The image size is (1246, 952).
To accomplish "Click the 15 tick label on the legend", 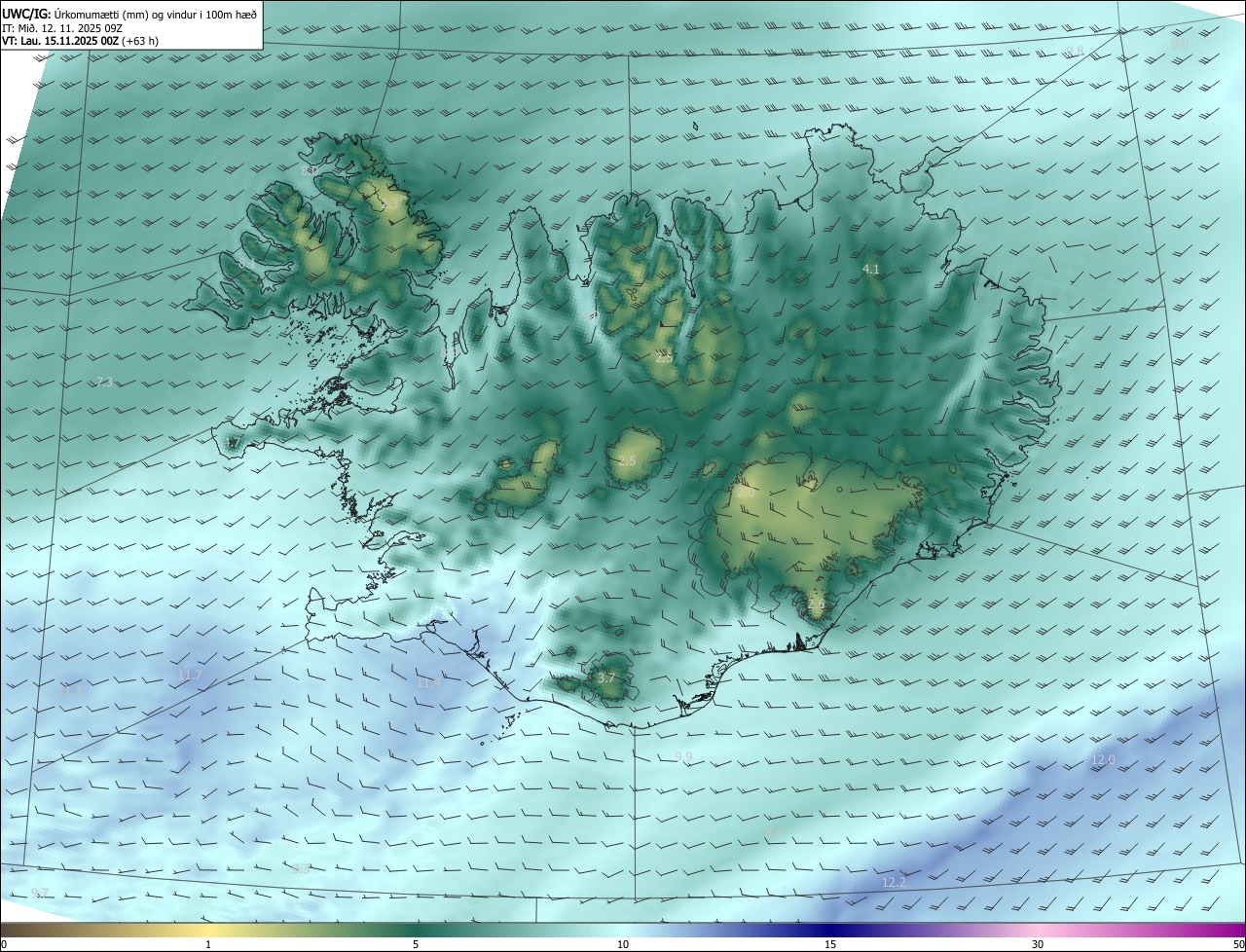I will (x=830, y=944).
